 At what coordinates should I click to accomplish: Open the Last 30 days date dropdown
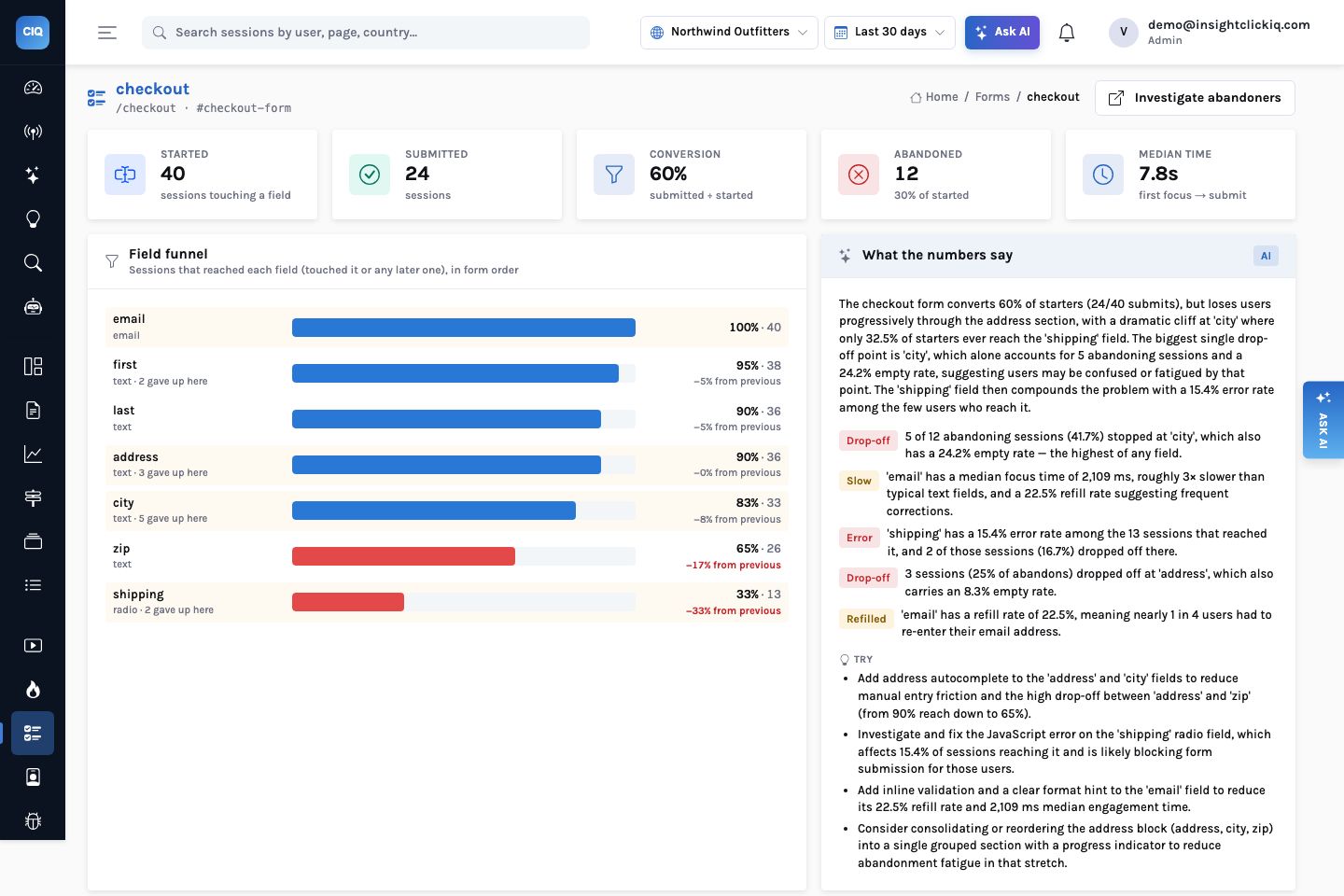(889, 33)
